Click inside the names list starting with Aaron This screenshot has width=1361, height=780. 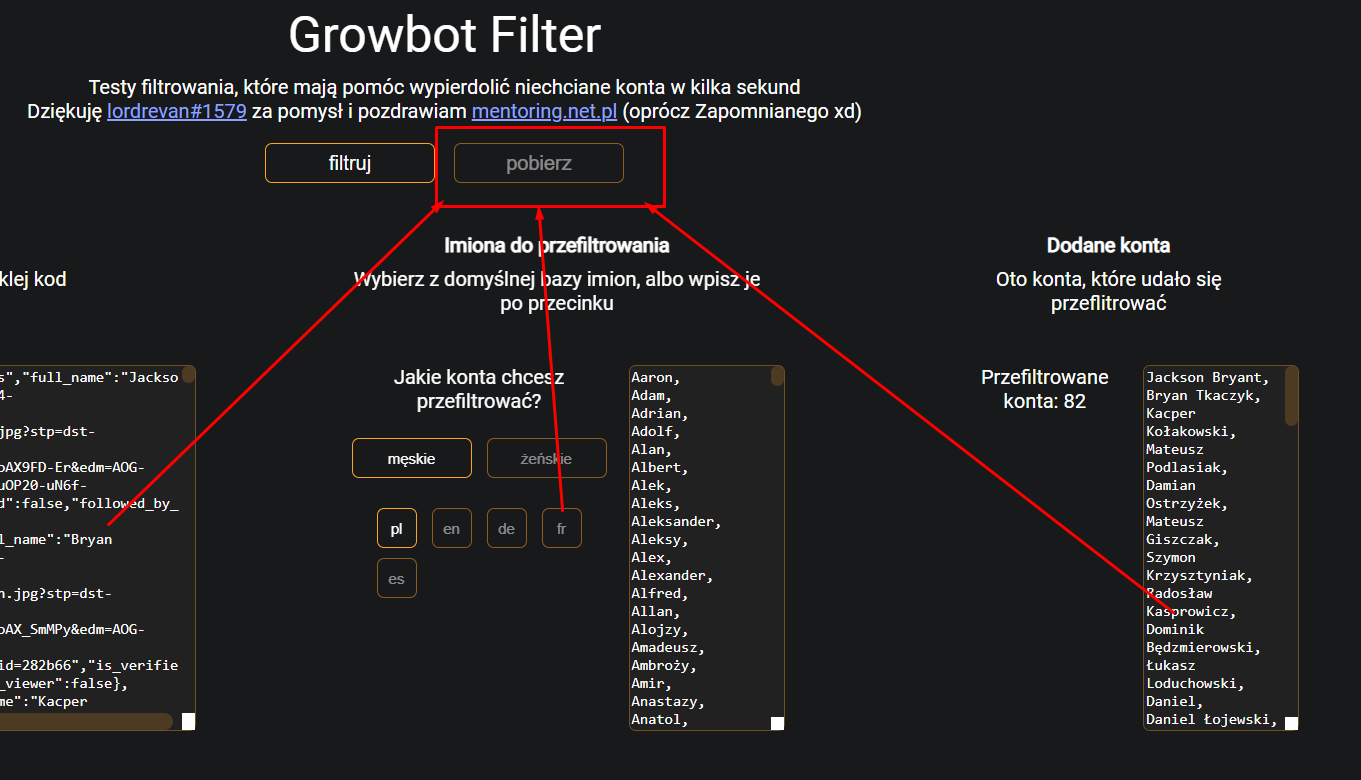coord(695,540)
